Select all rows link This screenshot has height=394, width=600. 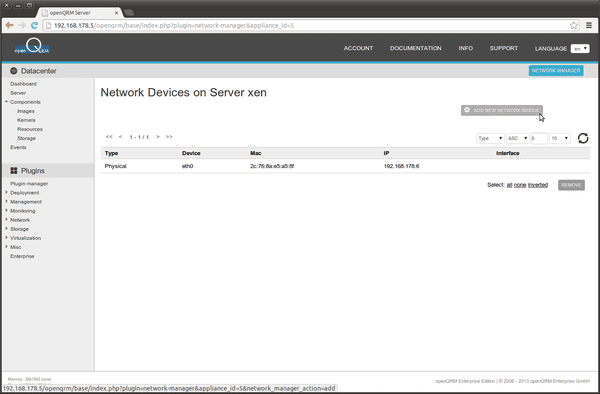tap(509, 185)
